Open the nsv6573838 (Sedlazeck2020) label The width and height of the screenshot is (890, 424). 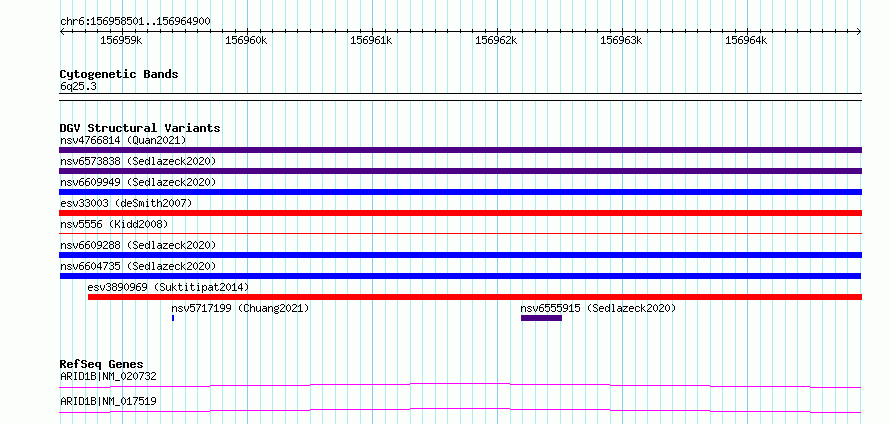pyautogui.click(x=138, y=161)
